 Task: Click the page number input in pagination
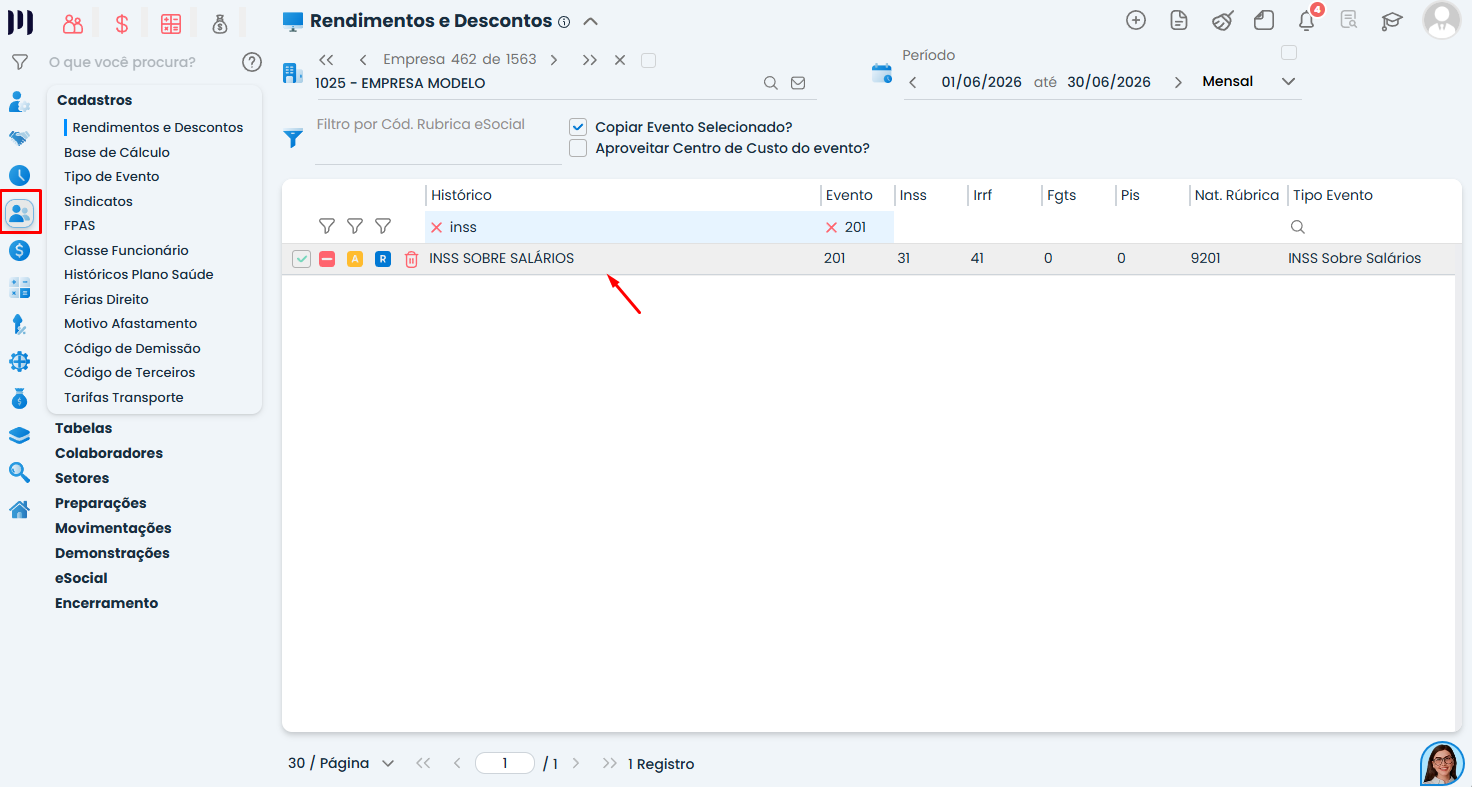[x=505, y=763]
